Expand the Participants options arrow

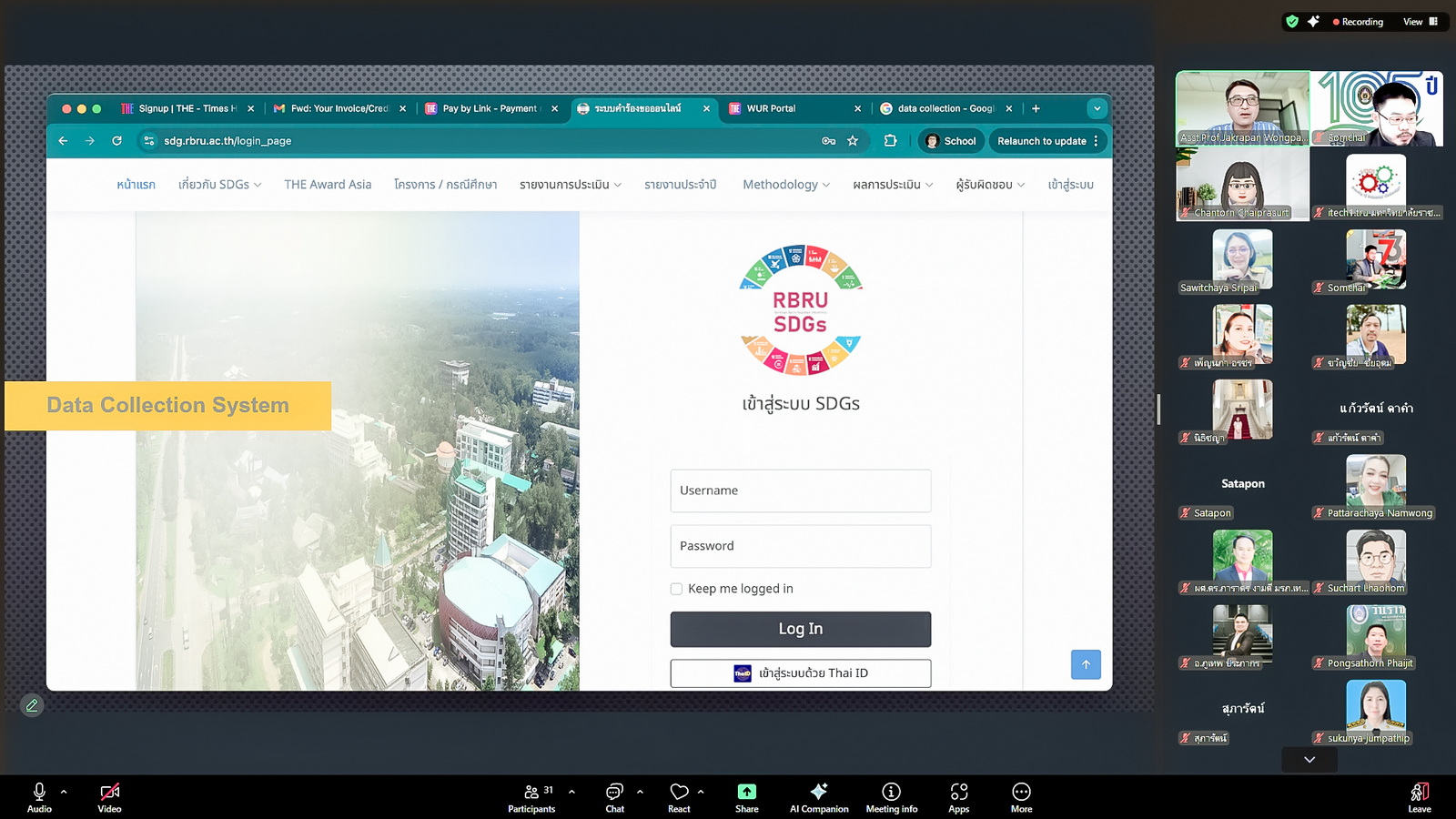click(x=571, y=792)
